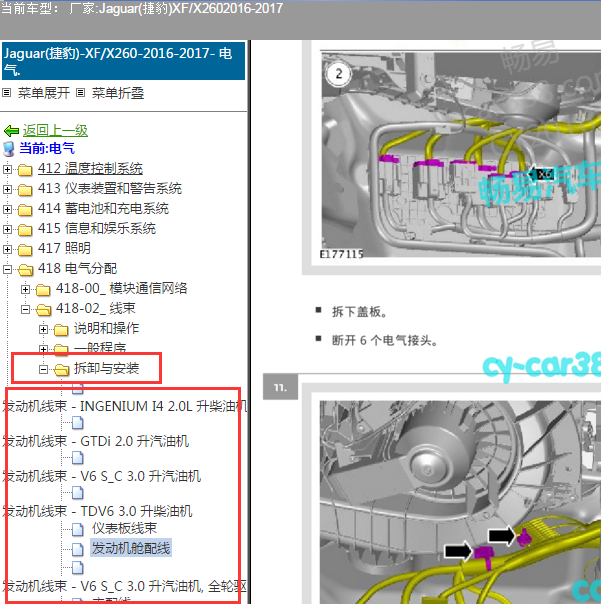Collapse the 拆卸与安装 node

(43, 369)
